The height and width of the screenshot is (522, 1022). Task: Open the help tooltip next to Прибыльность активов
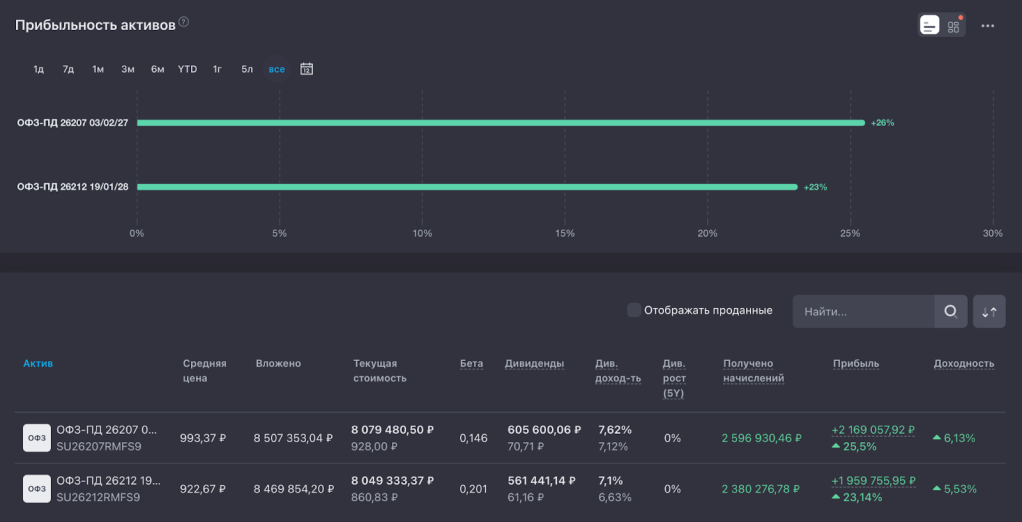pyautogui.click(x=183, y=23)
